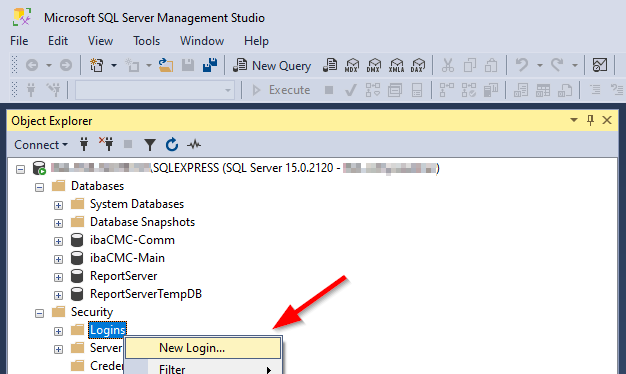Open the File menu

pos(19,41)
